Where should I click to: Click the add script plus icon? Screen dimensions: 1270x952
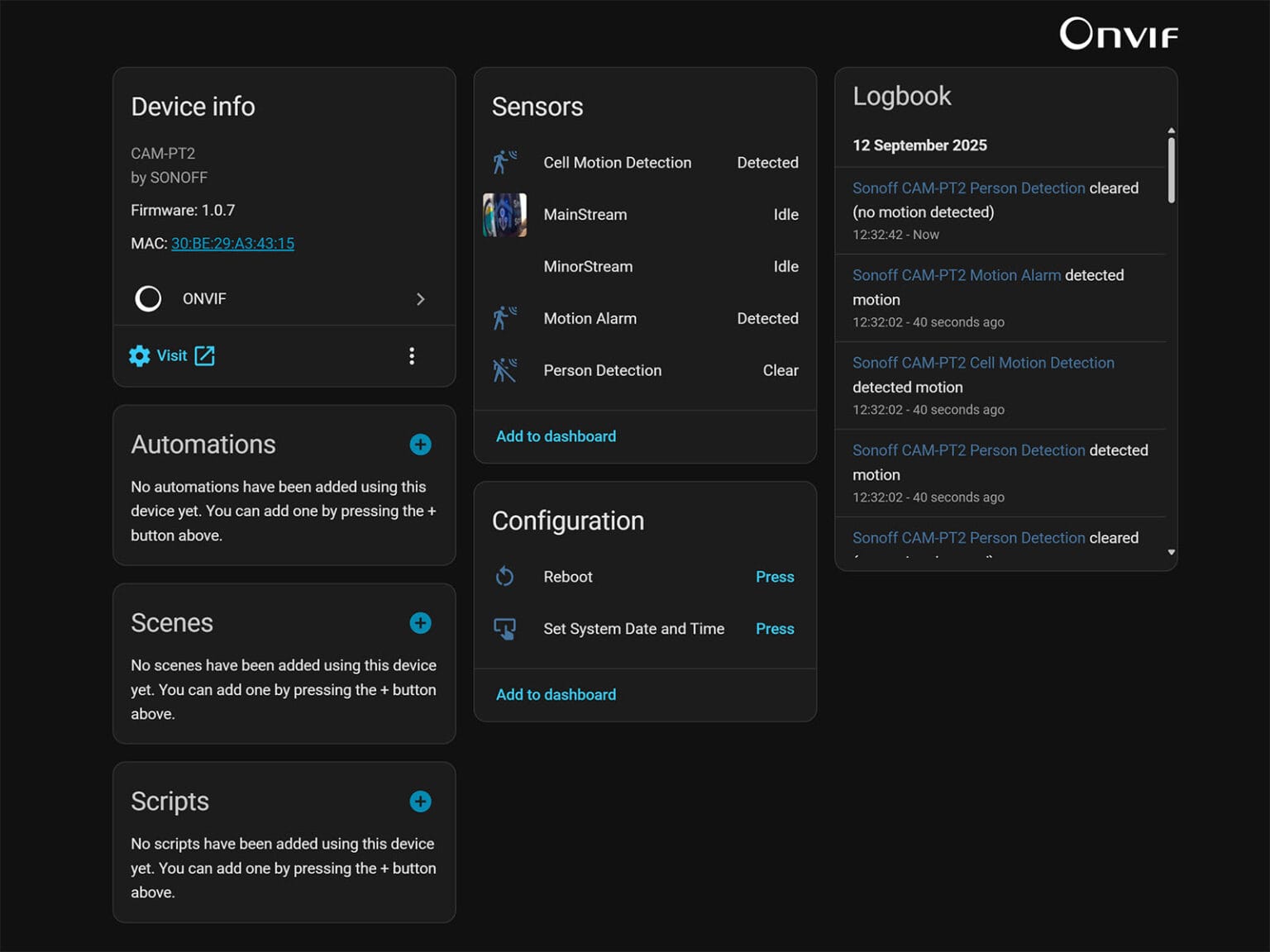(420, 802)
